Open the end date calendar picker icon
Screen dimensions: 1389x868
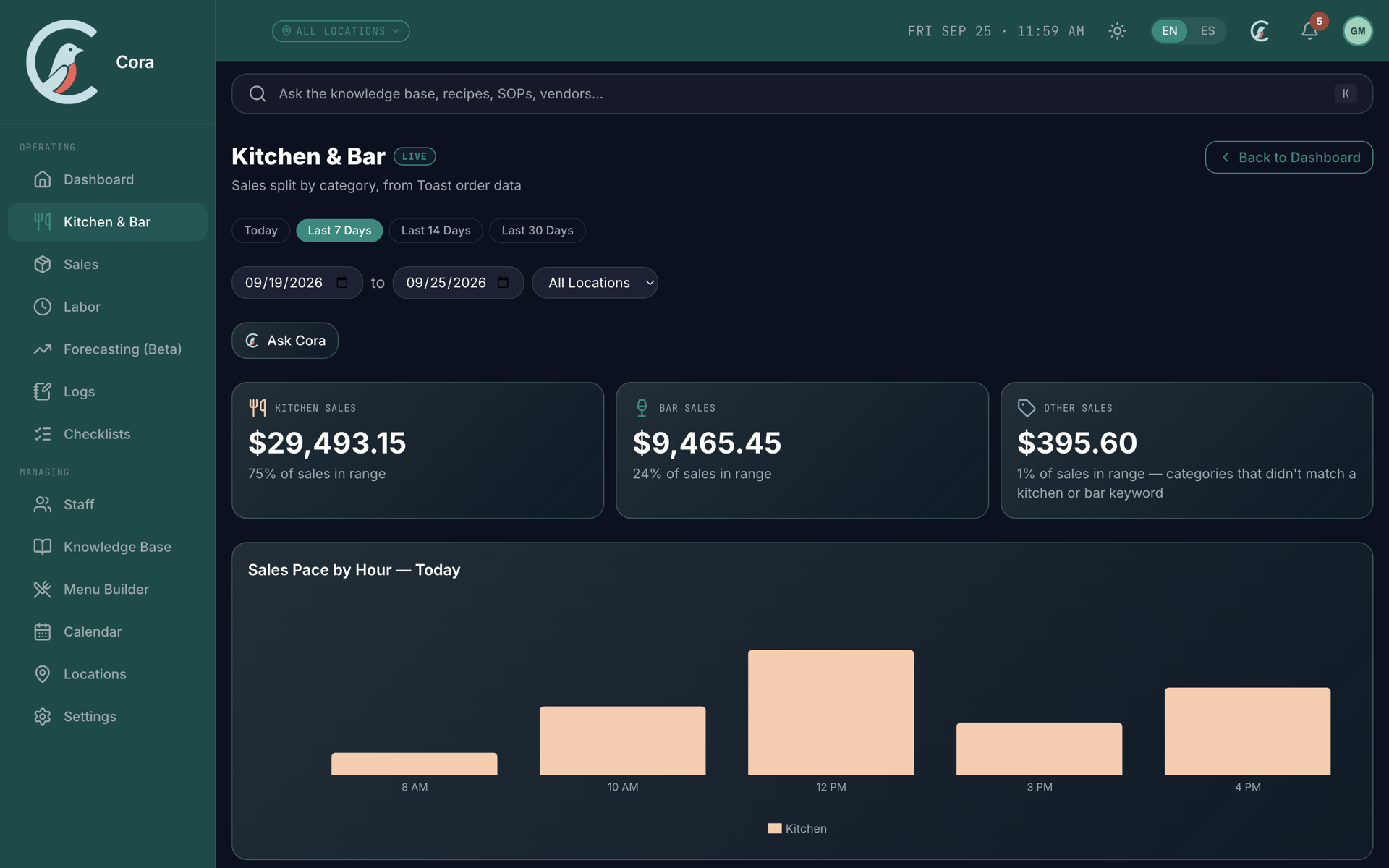504,283
